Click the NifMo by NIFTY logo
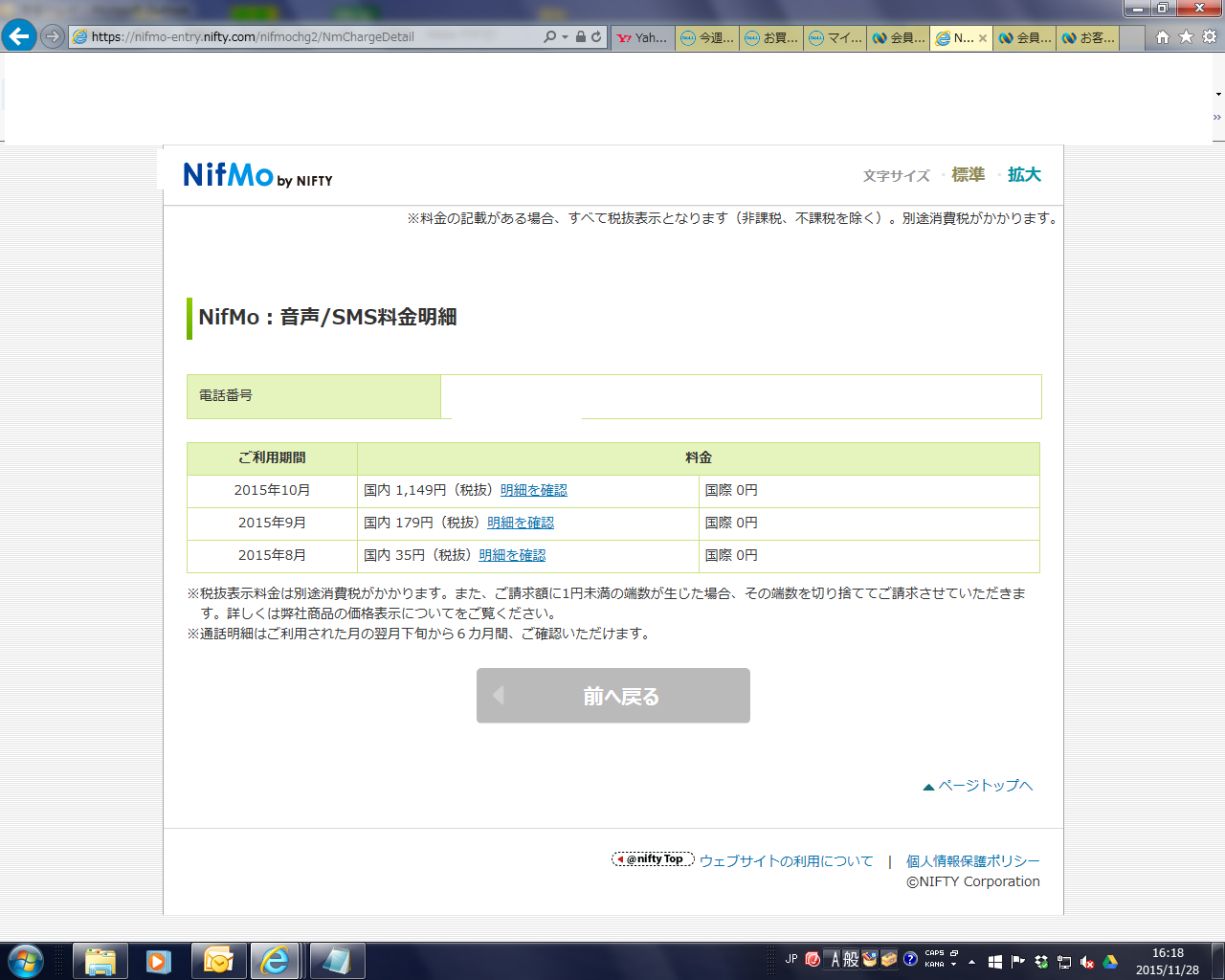1225x980 pixels. click(257, 175)
